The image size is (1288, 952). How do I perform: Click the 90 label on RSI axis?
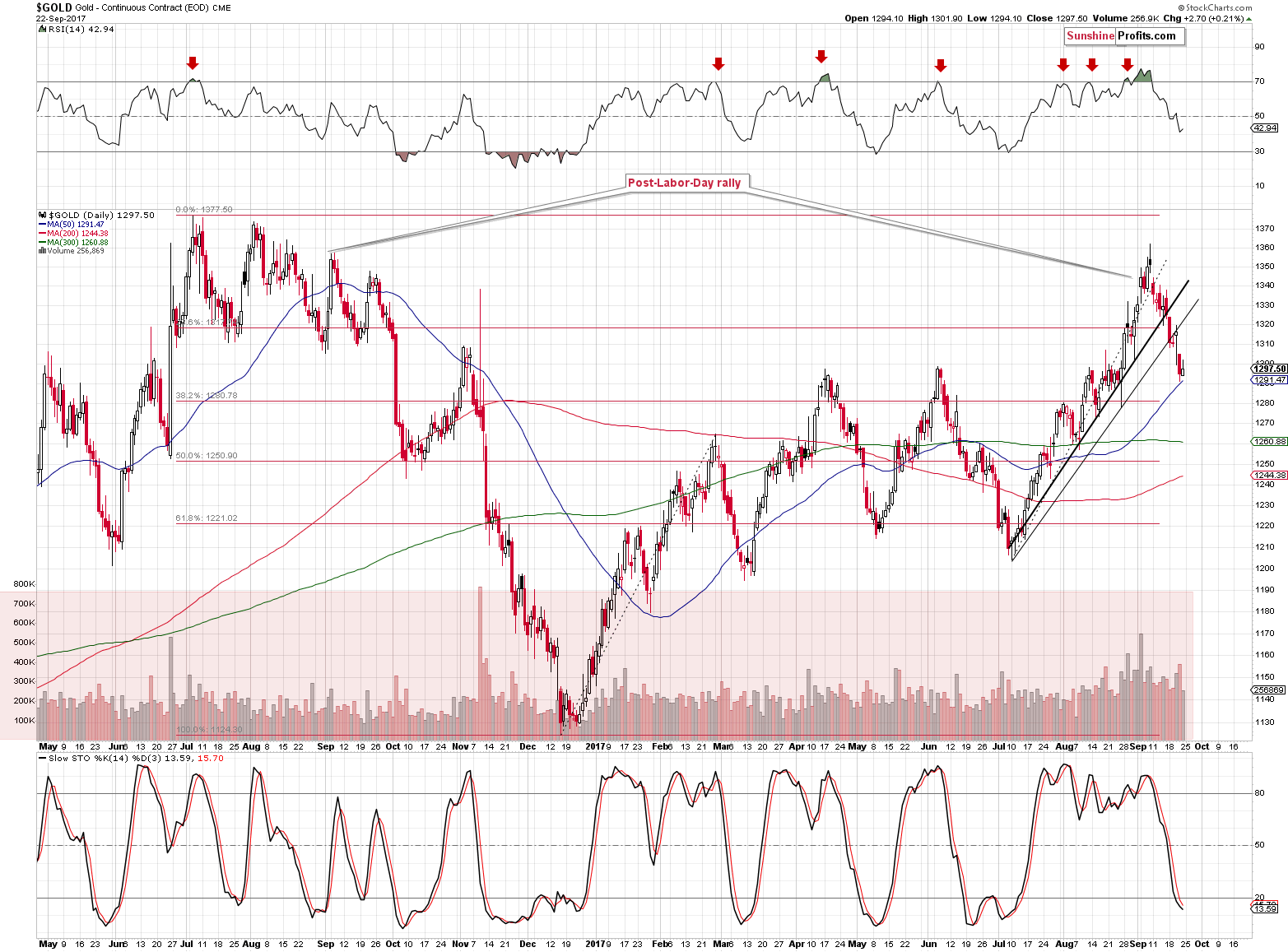pos(1259,47)
